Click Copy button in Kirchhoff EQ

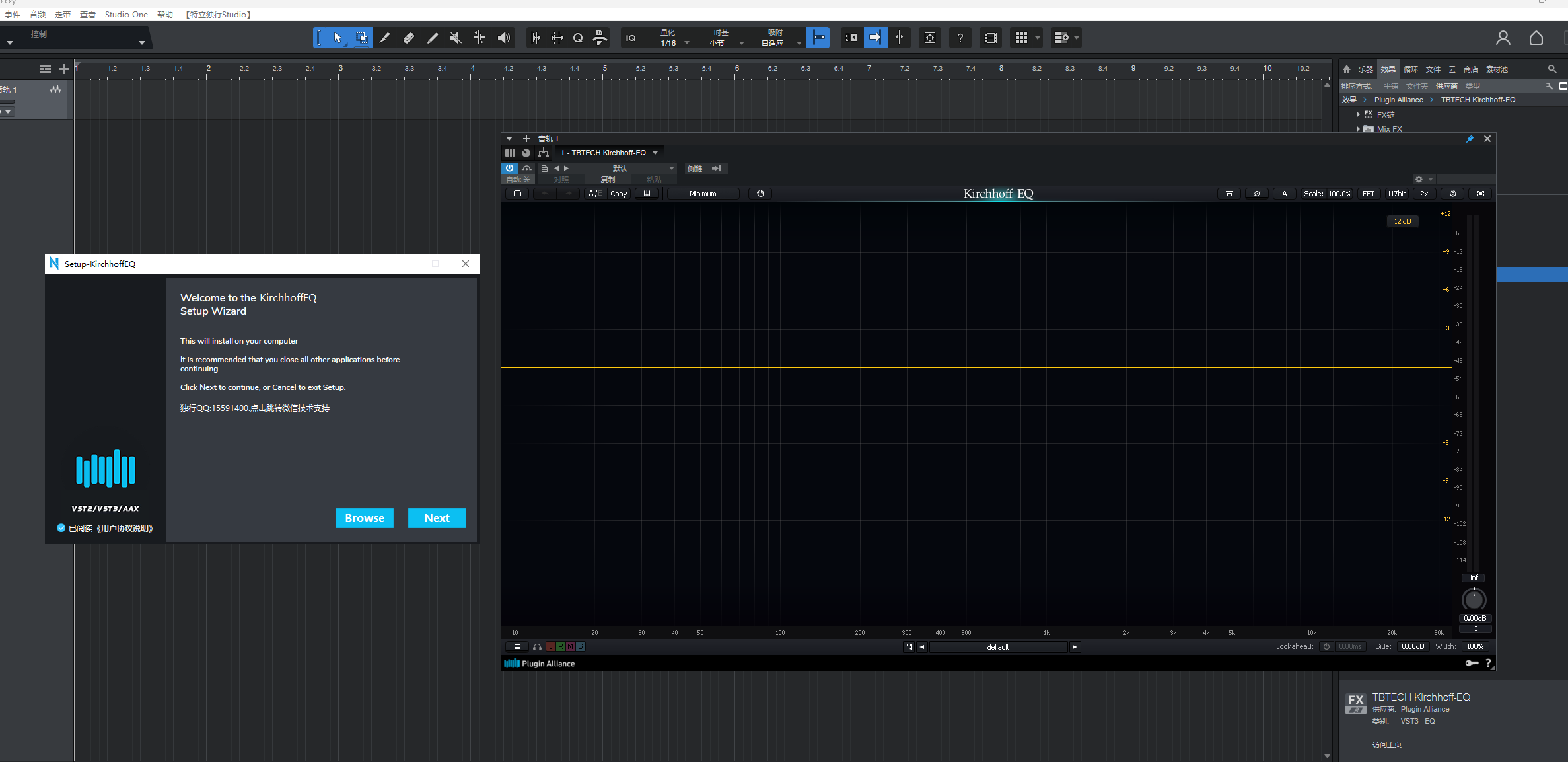point(619,194)
